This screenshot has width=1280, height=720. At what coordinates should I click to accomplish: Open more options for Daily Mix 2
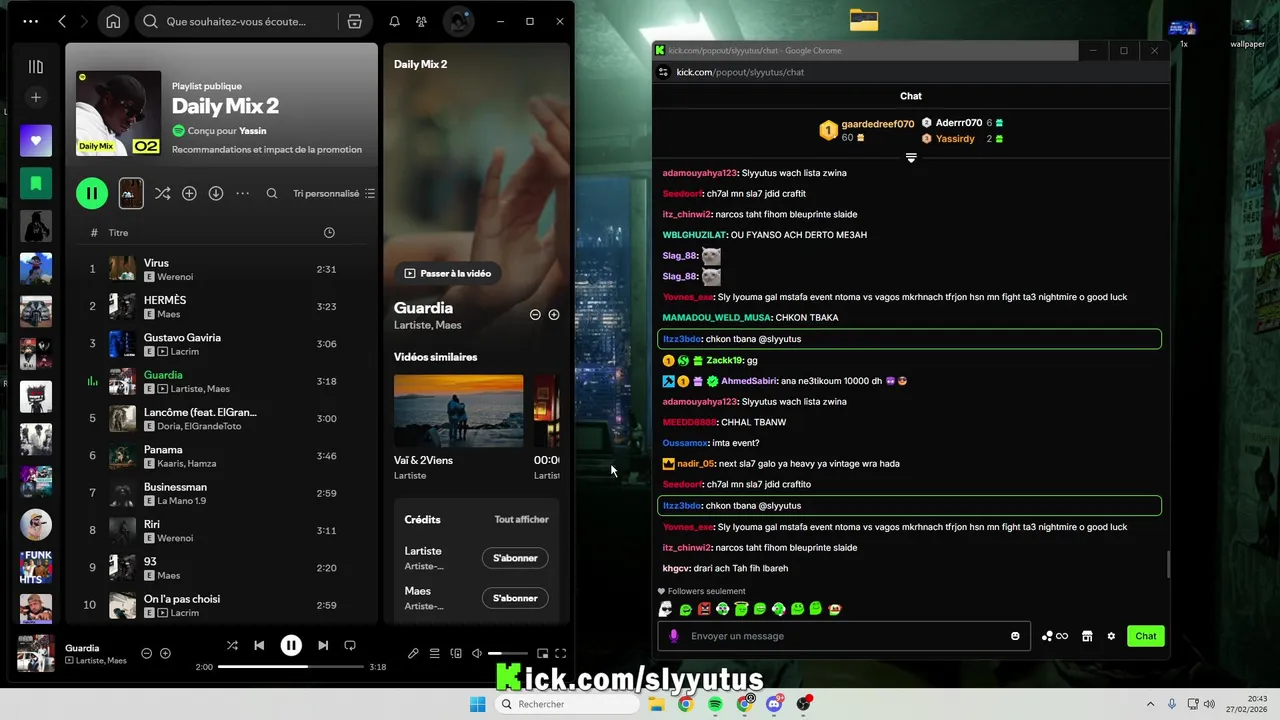click(x=242, y=193)
